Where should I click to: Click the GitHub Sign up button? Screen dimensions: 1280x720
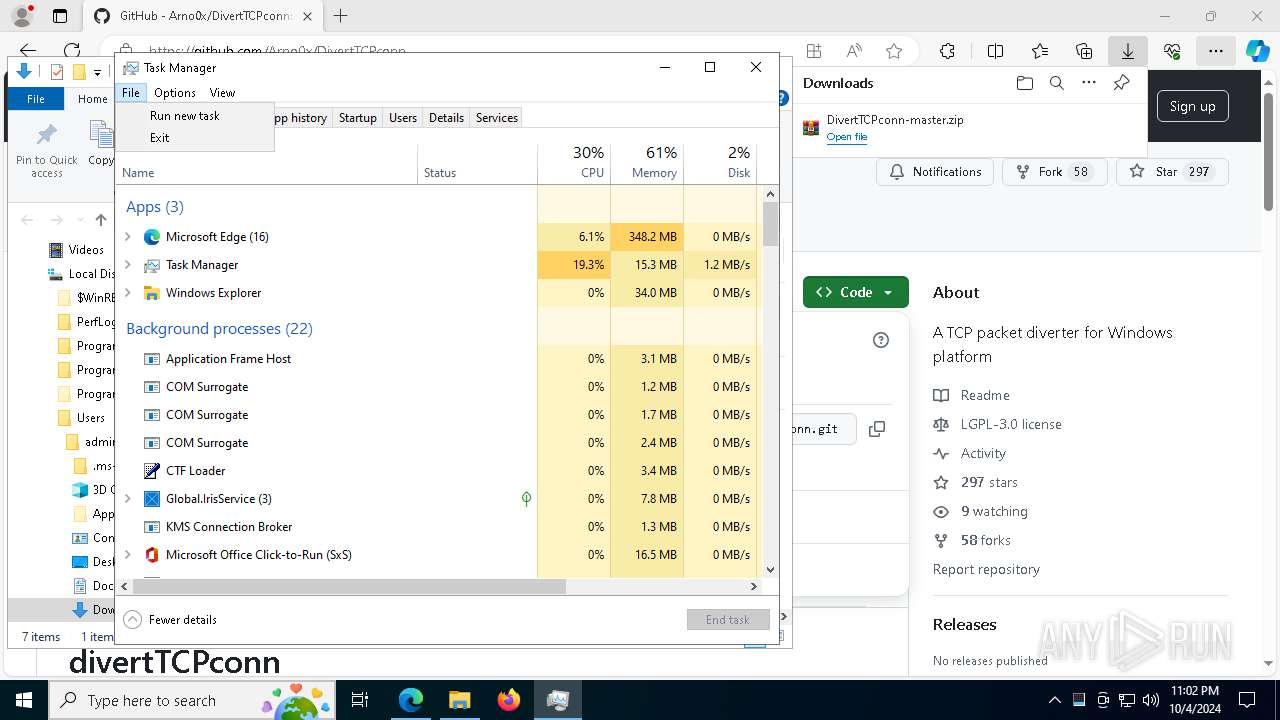[x=1192, y=107]
